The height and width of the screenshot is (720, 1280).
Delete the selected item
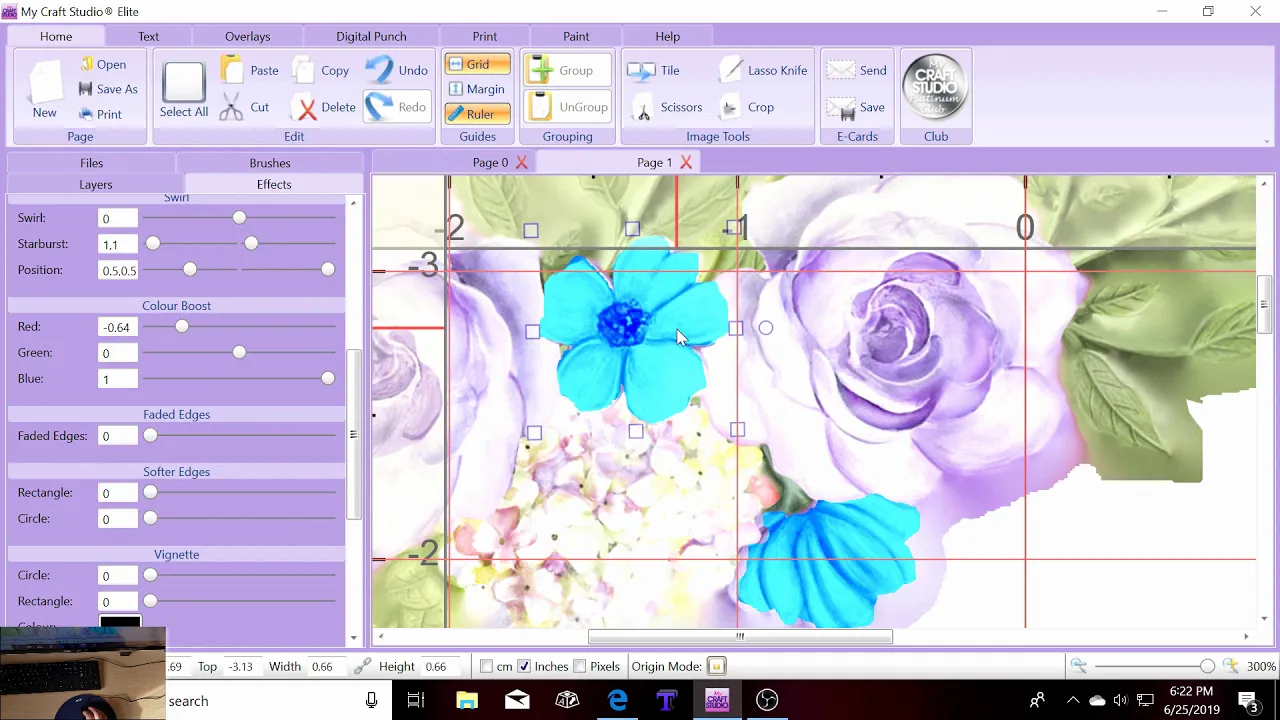(324, 107)
